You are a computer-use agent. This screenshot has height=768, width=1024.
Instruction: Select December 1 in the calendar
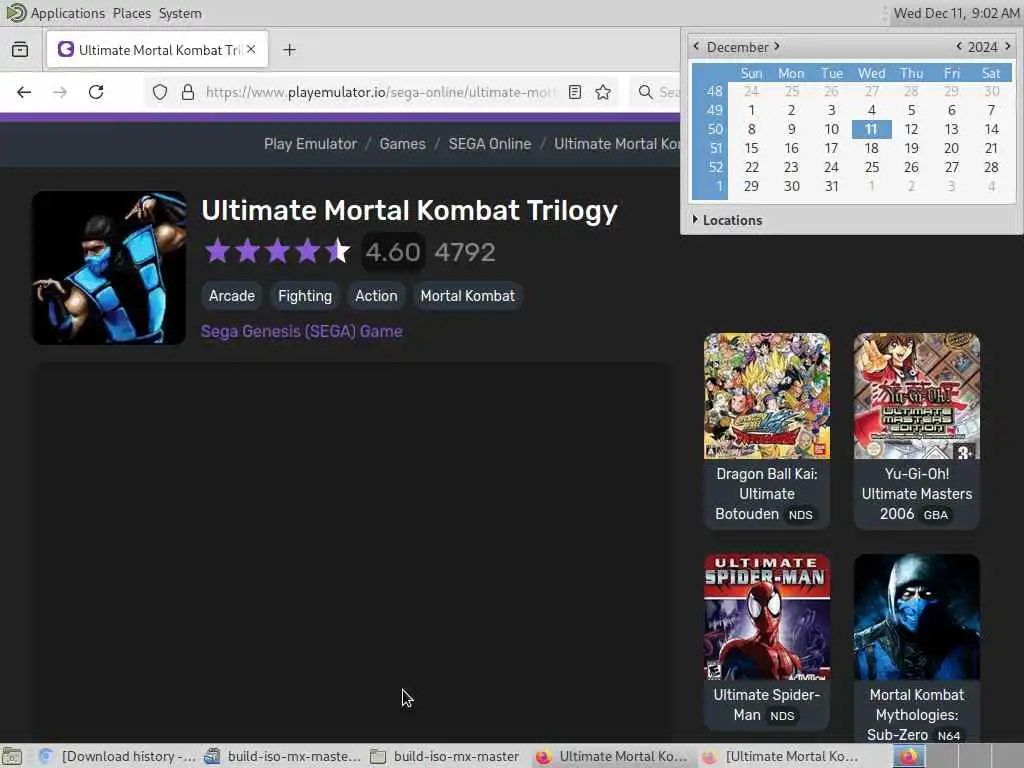click(x=752, y=110)
